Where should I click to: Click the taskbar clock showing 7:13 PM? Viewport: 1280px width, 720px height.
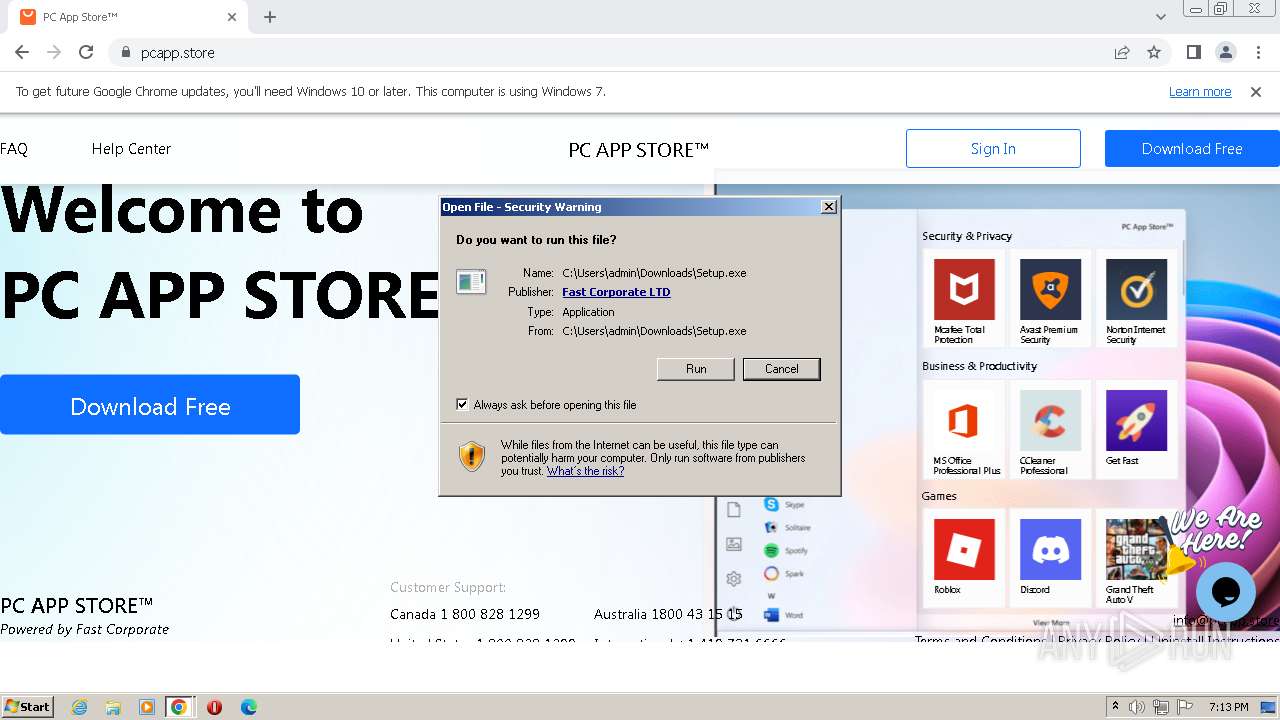point(1228,707)
